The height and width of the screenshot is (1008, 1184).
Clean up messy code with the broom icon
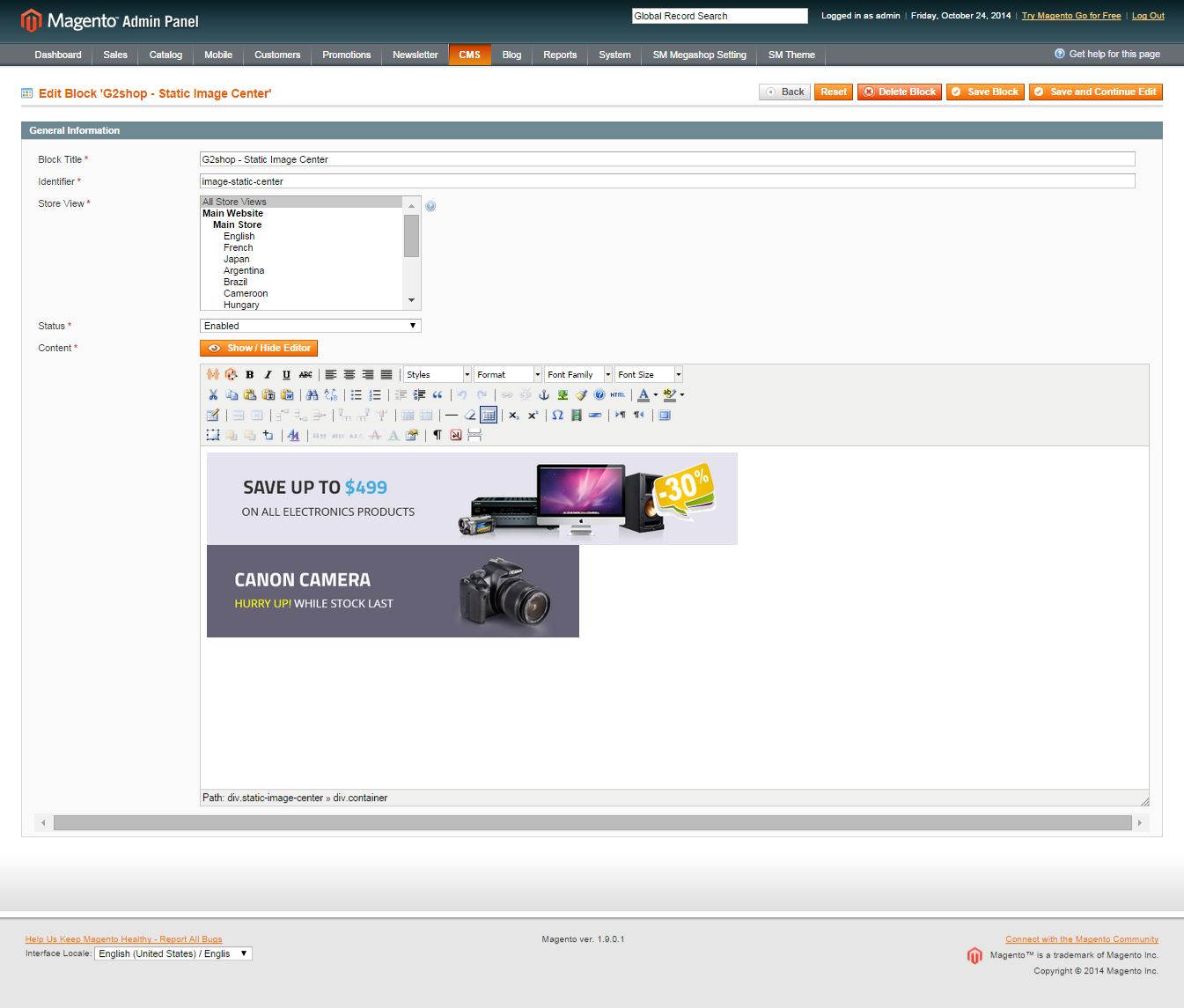[x=581, y=395]
